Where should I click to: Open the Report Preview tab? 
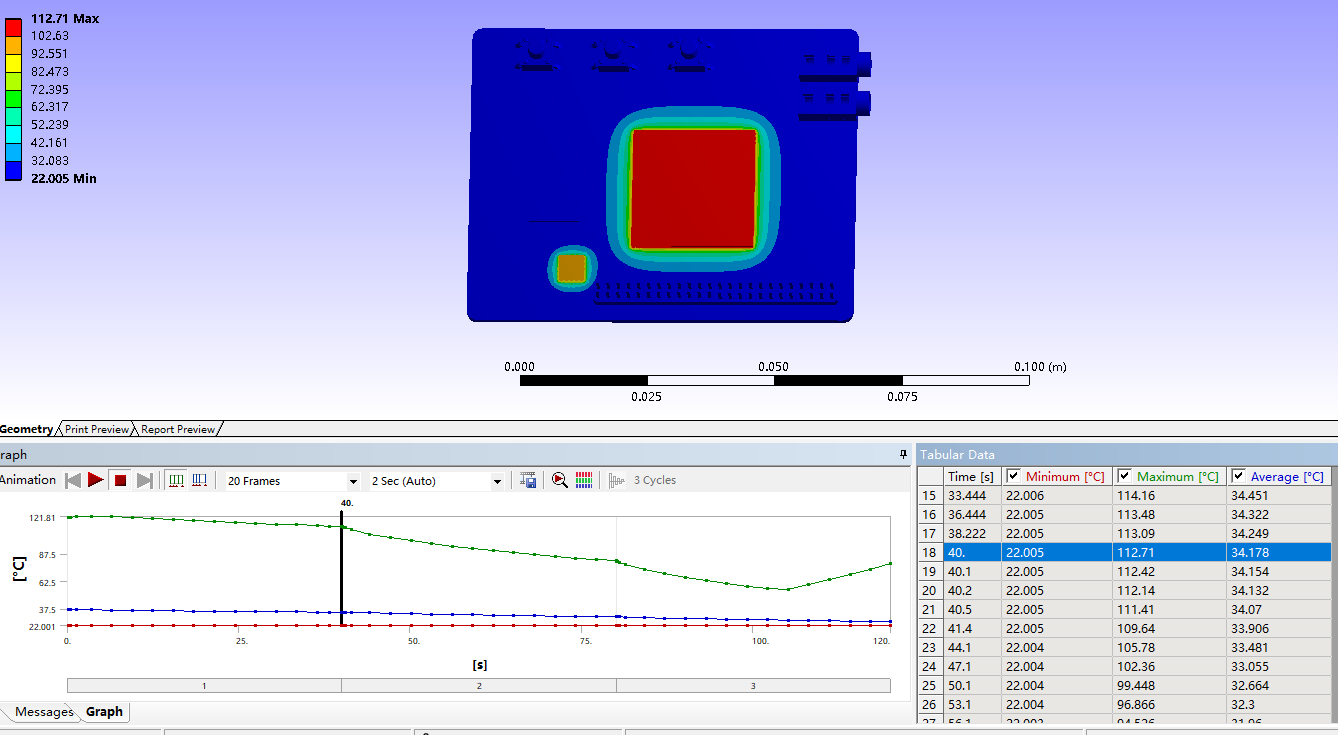pos(177,429)
